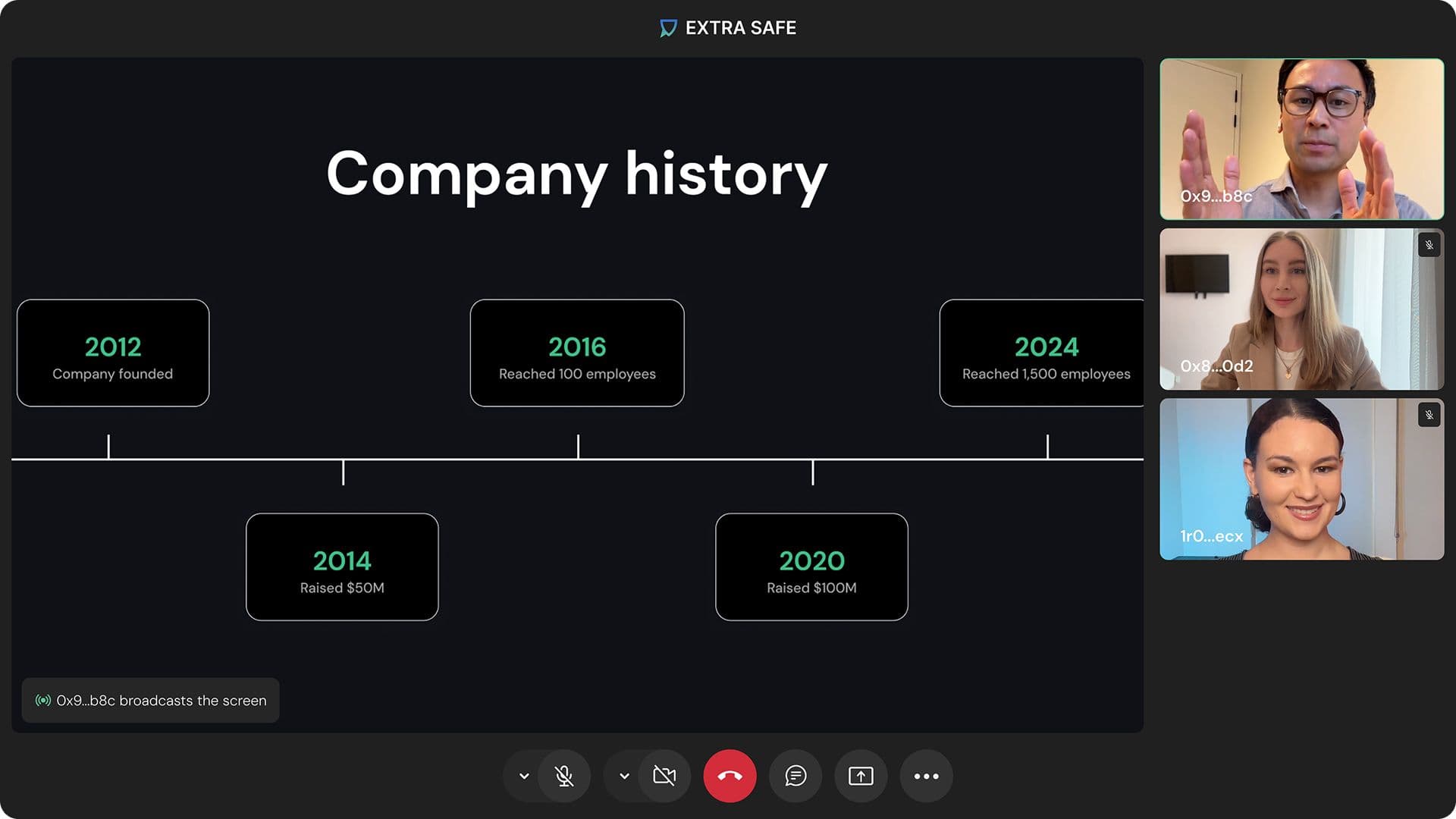The image size is (1456, 819).
Task: Unmute the microphone
Action: coord(563,776)
